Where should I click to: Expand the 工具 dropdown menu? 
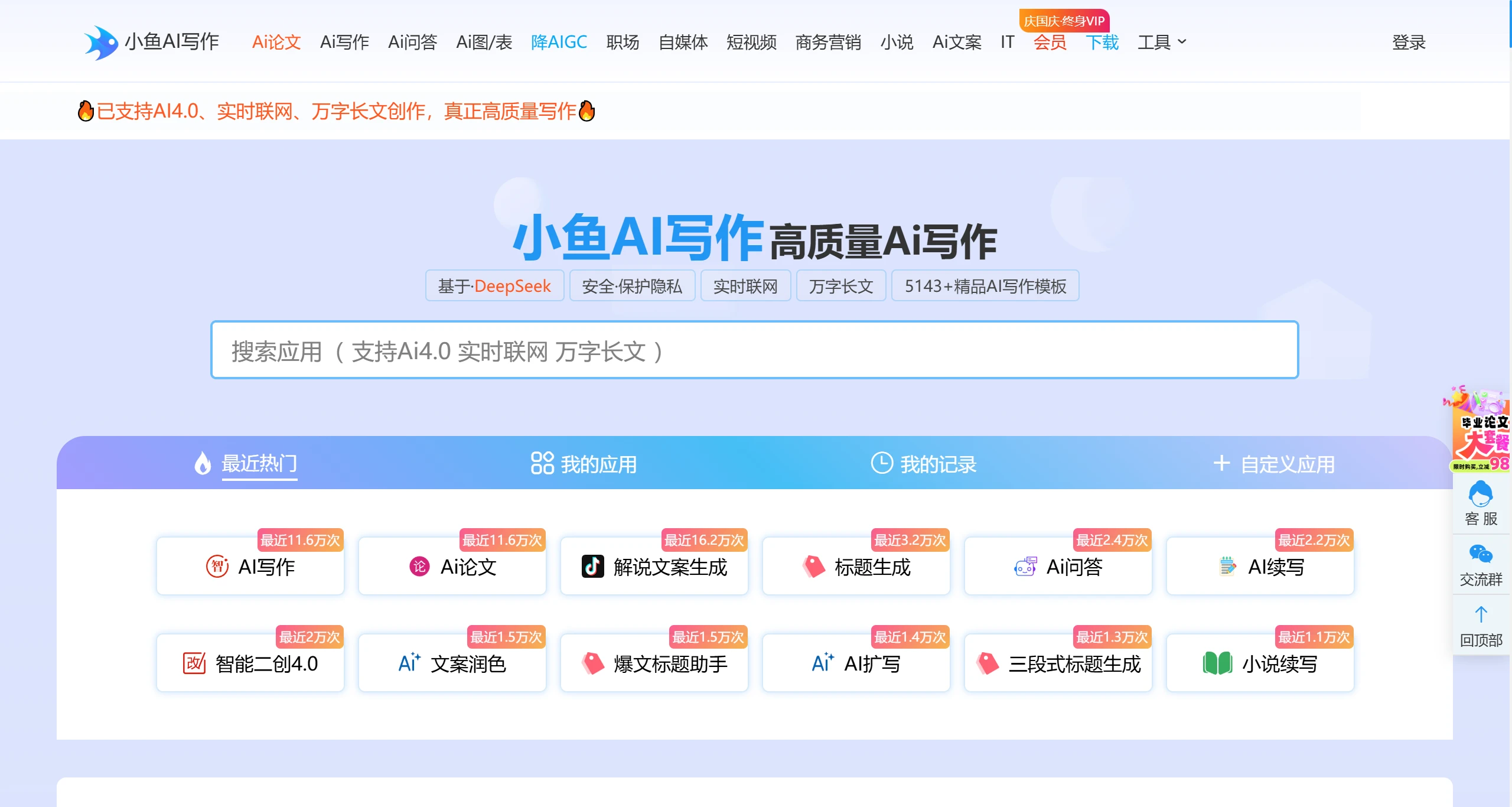pyautogui.click(x=1161, y=42)
